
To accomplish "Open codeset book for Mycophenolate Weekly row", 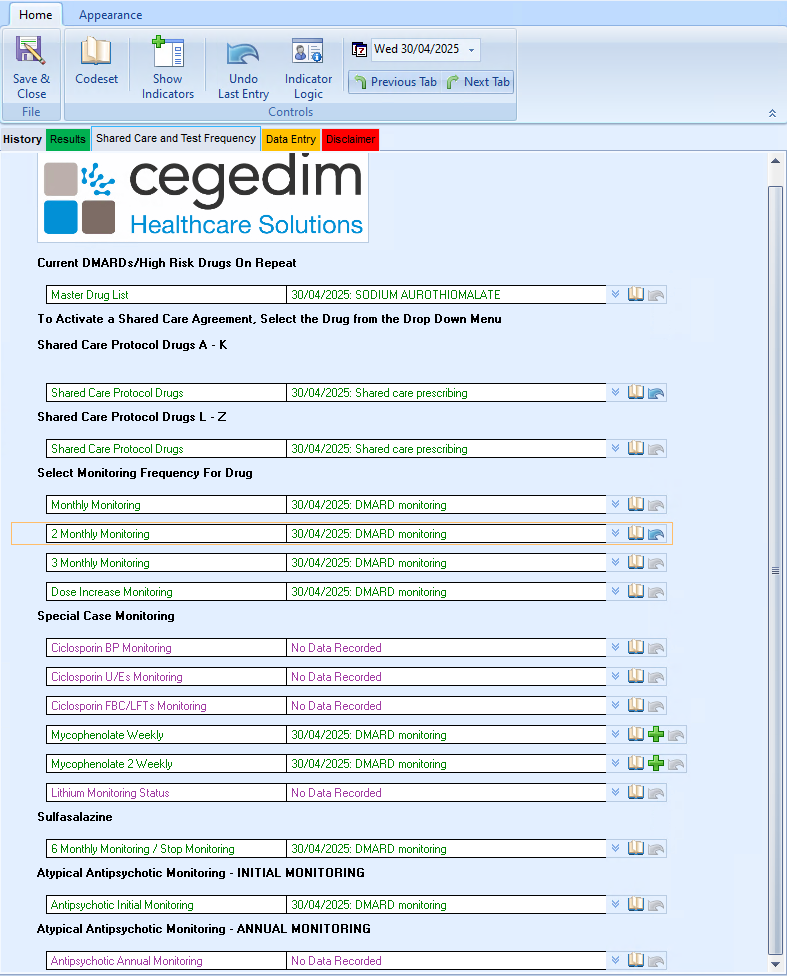I will tap(636, 734).
